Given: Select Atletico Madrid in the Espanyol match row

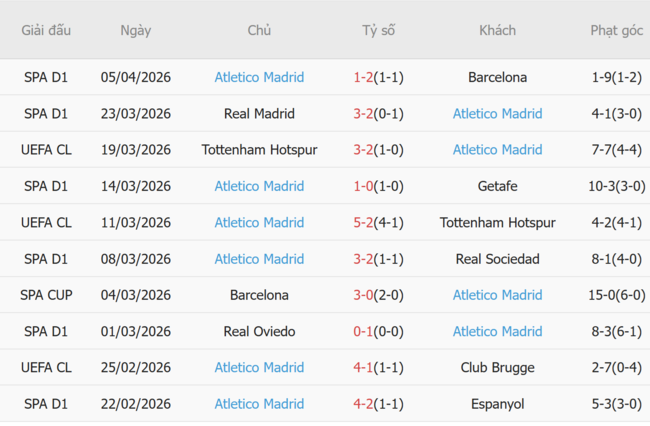Looking at the screenshot, I should (259, 404).
